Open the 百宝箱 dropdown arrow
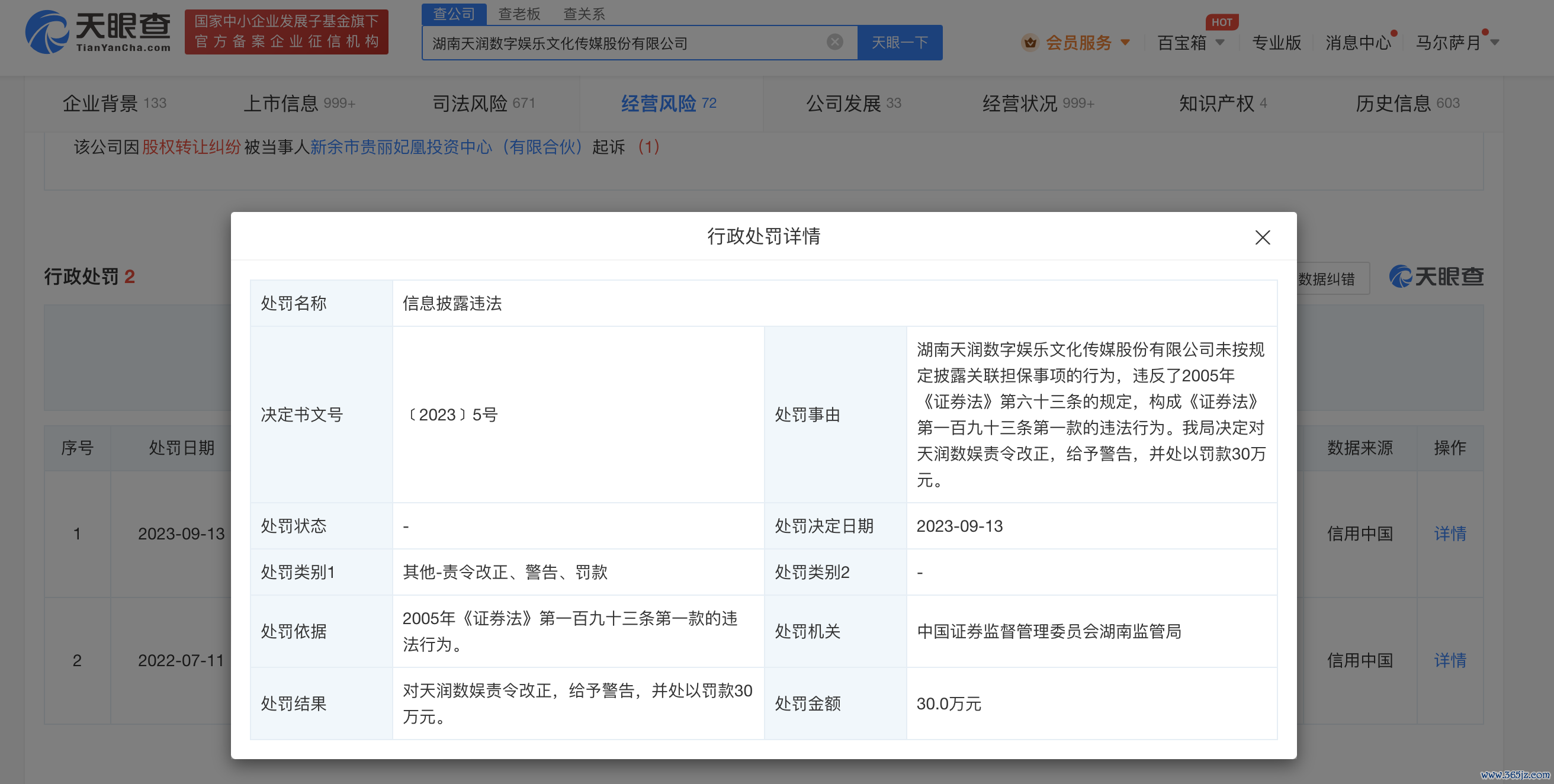1554x784 pixels. click(x=1220, y=42)
